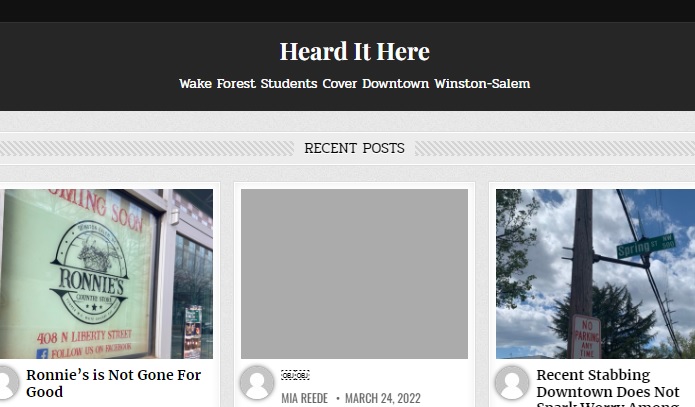The image size is (695, 407).
Task: Click the top black navigation bar
Action: (348, 11)
